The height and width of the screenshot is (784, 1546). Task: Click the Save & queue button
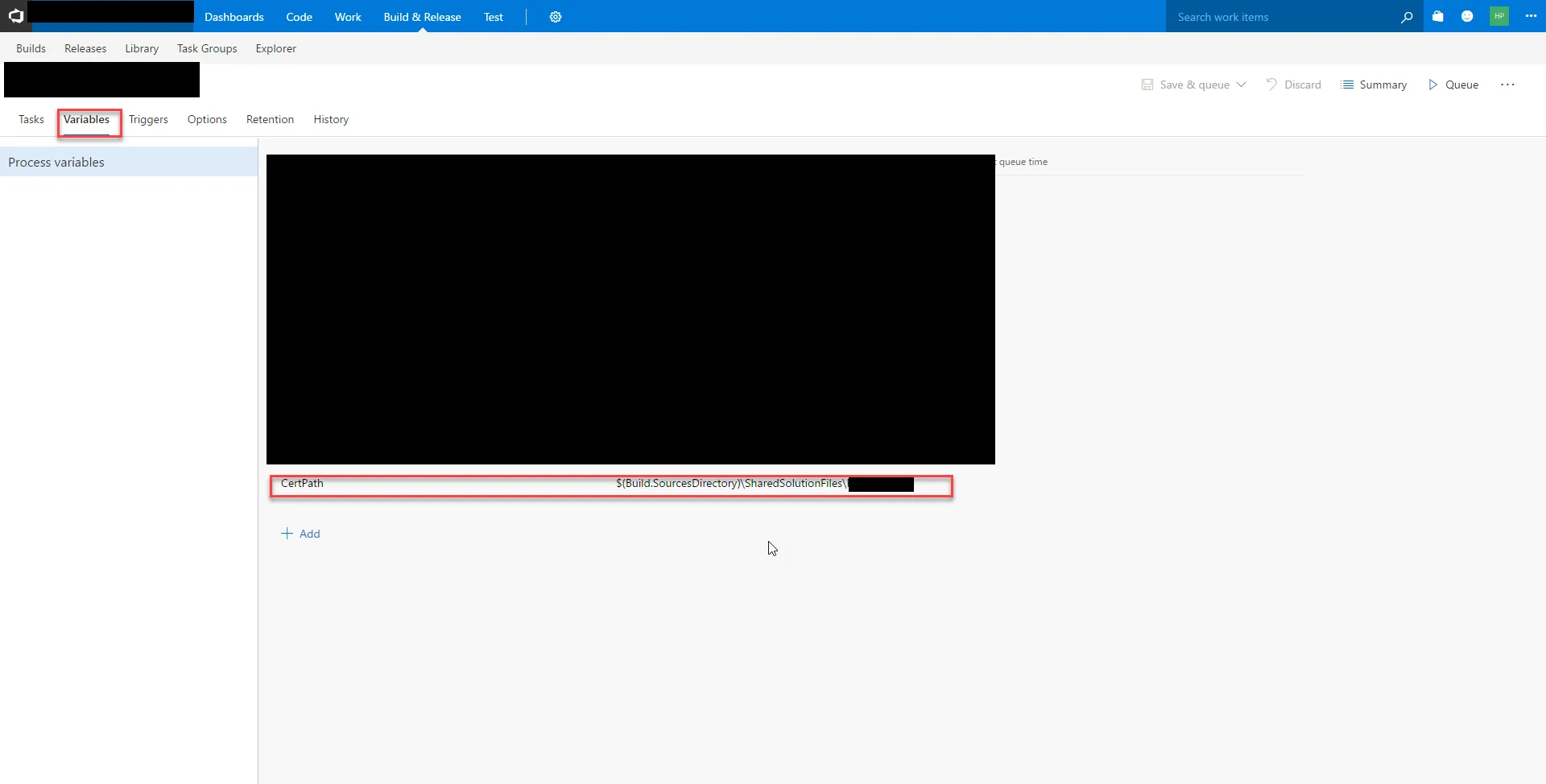click(x=1185, y=85)
